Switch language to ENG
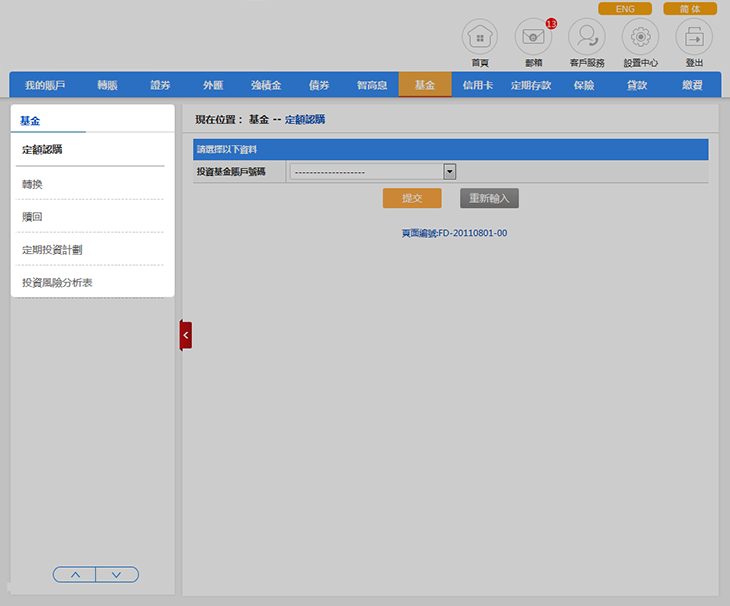Image resolution: width=730 pixels, height=606 pixels. 625,9
